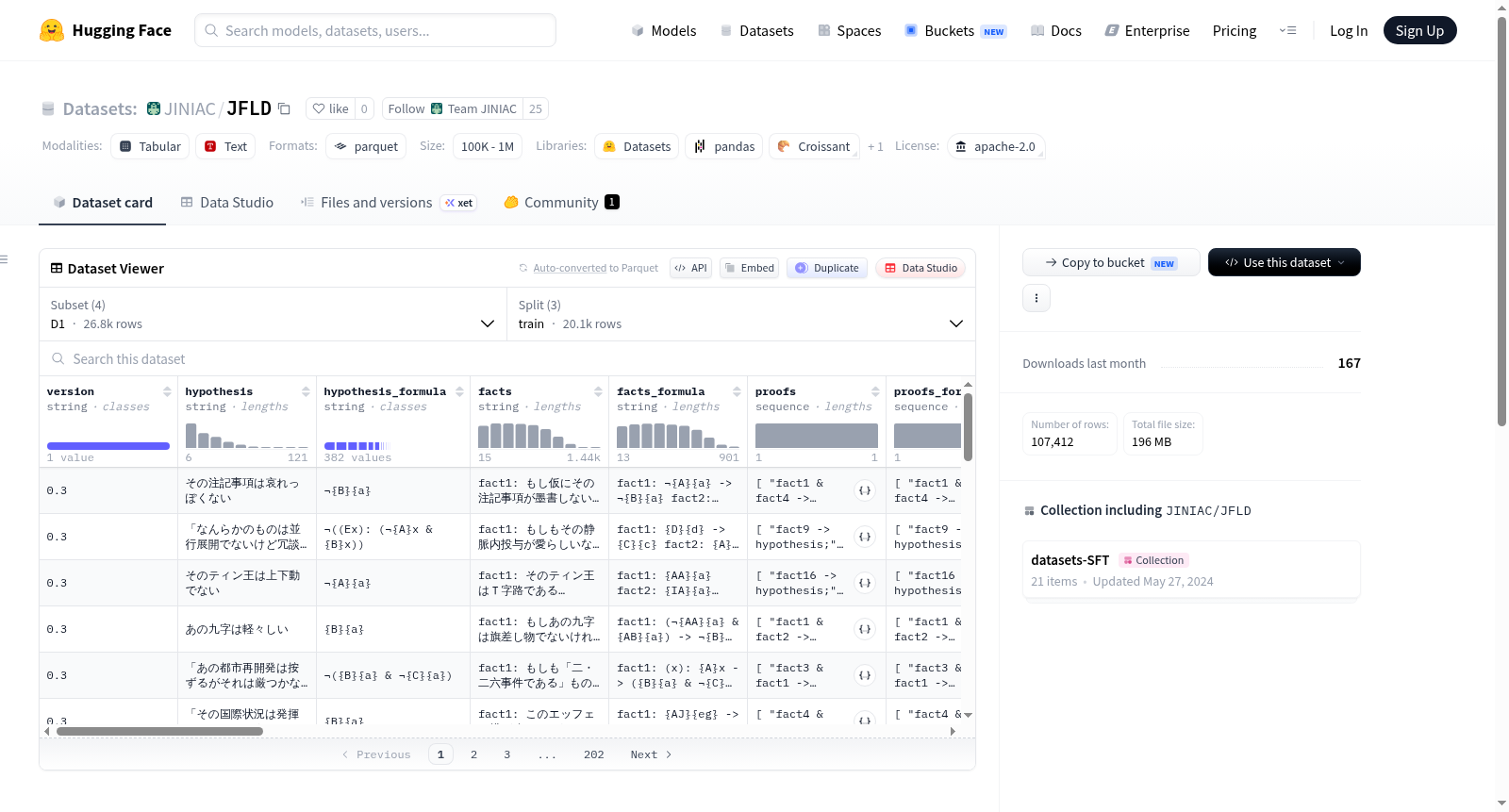Click the Search this dataset field
1509x812 pixels.
pos(507,358)
